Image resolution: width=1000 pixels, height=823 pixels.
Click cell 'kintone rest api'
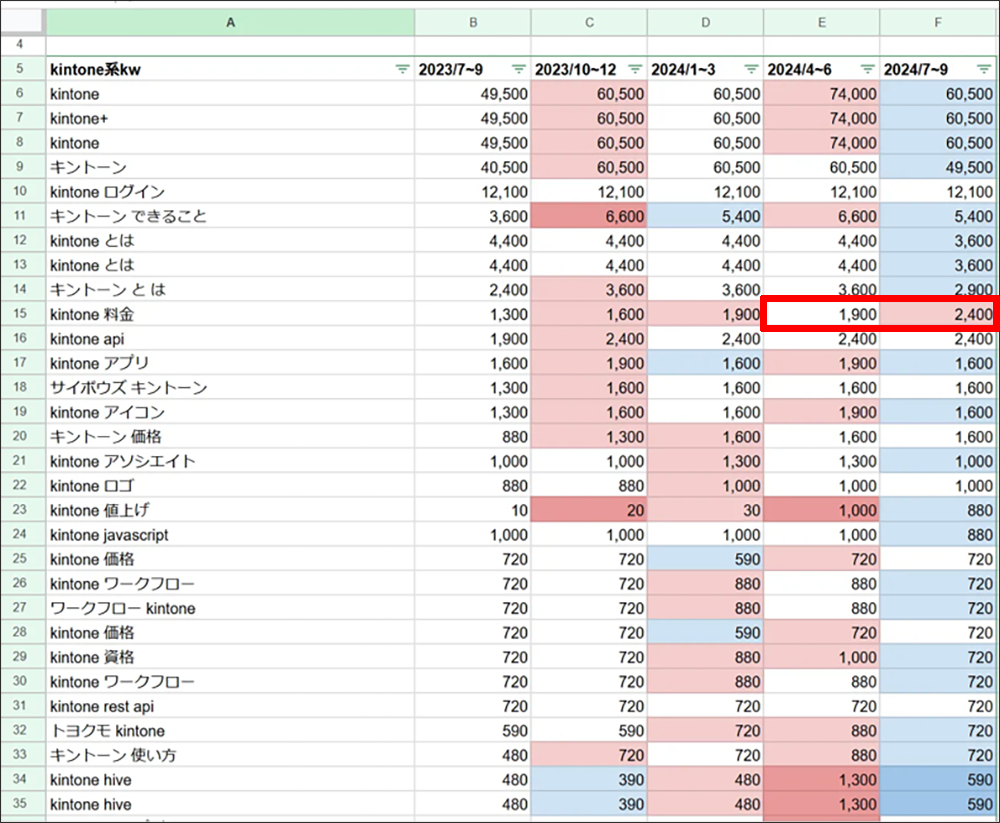(x=230, y=706)
